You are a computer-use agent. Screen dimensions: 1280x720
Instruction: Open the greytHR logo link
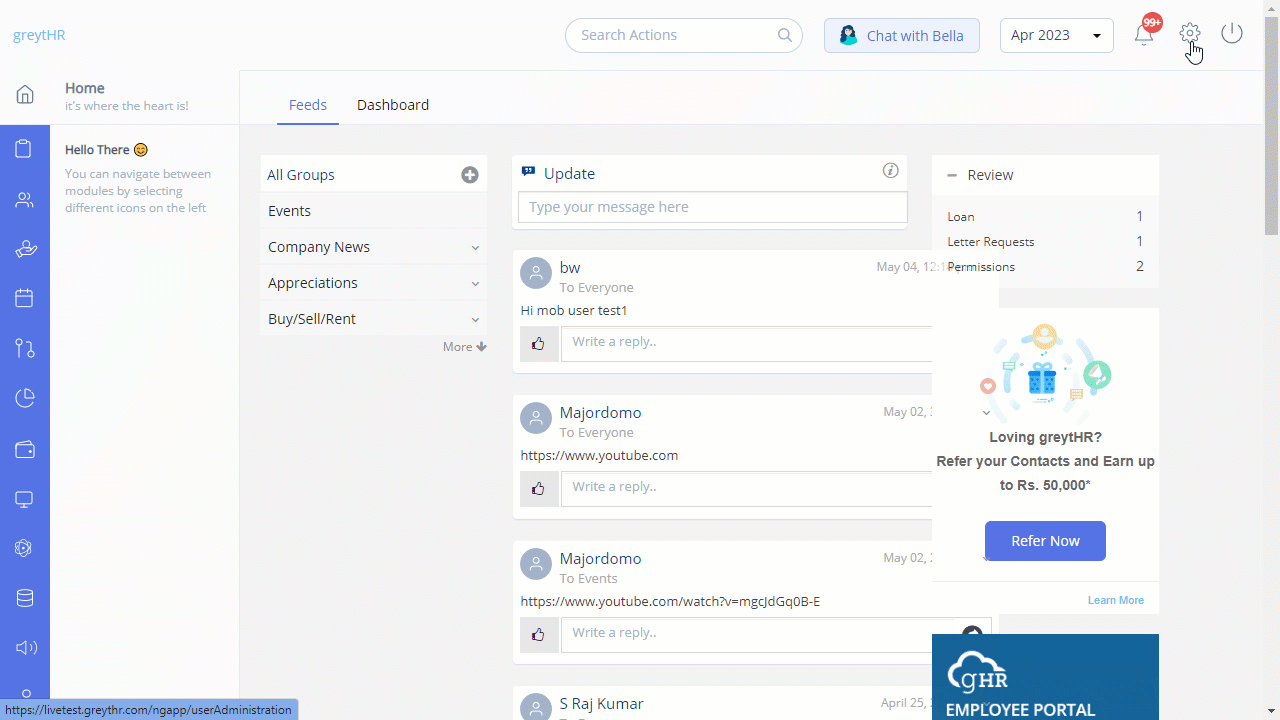[39, 35]
